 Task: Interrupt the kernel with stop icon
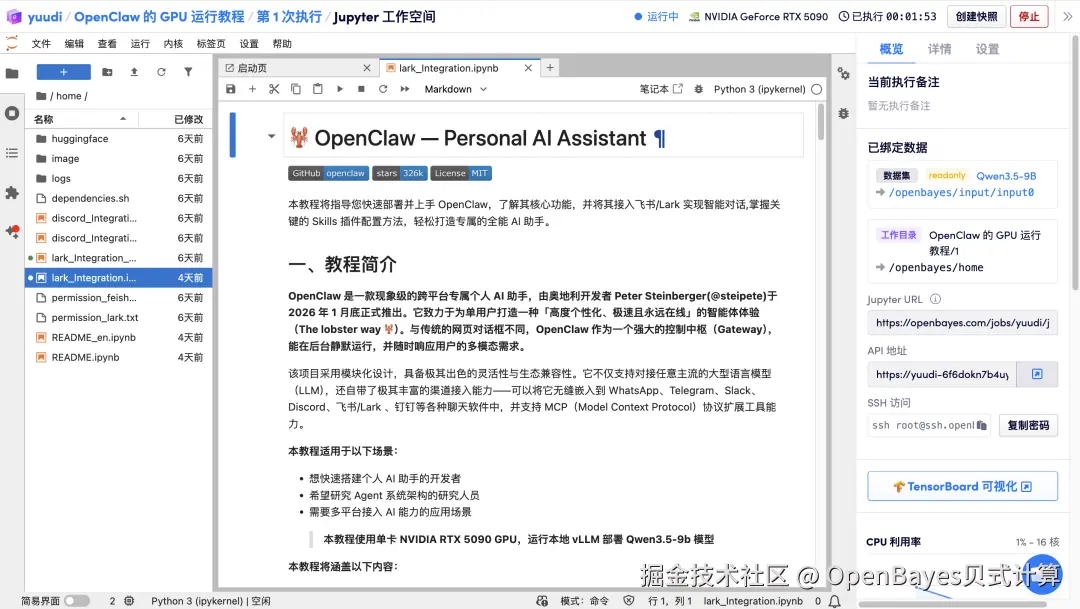pyautogui.click(x=361, y=89)
